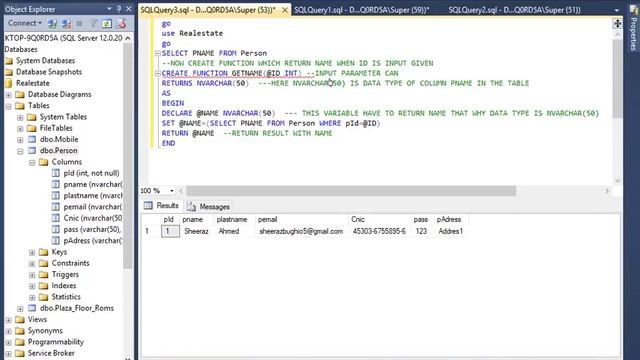
Task: Open the Connect dropdown menu
Action: click(25, 23)
